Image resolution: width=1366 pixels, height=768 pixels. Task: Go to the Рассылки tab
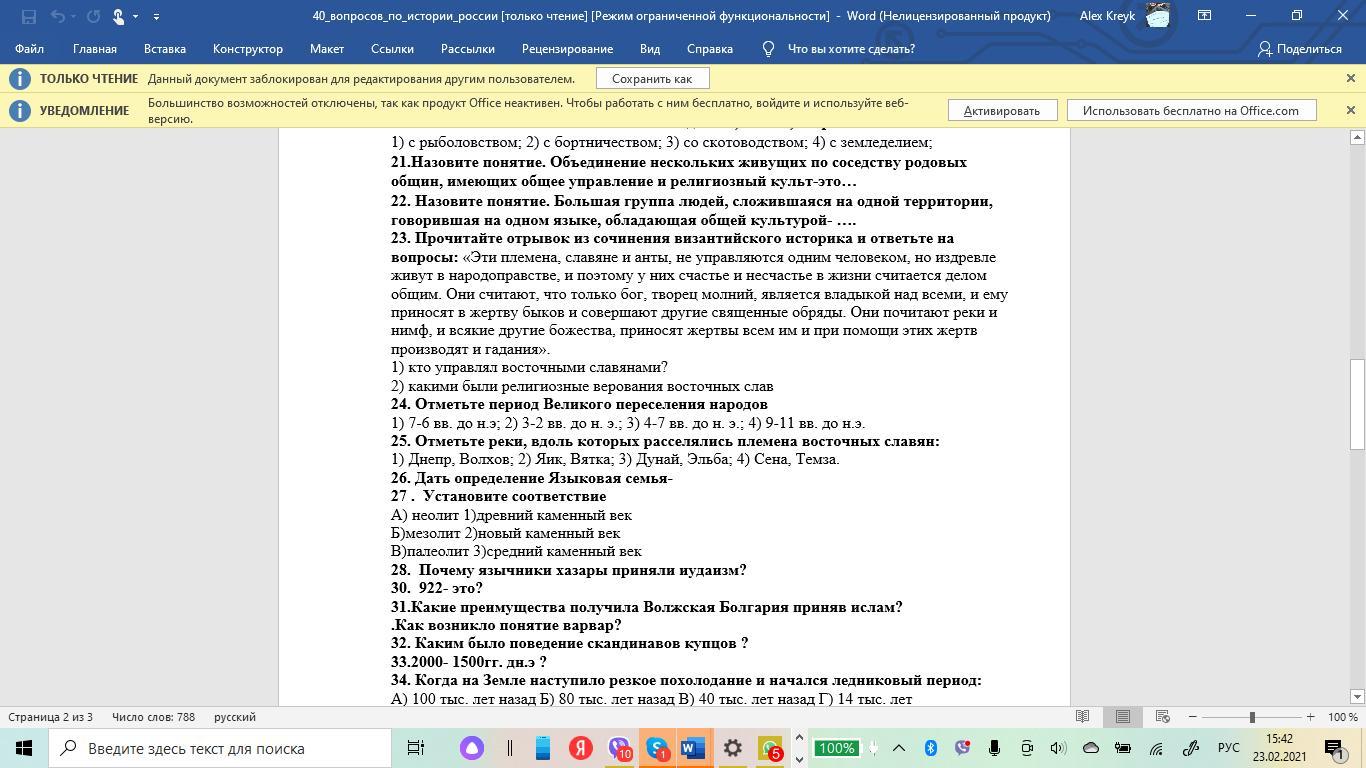tap(468, 49)
